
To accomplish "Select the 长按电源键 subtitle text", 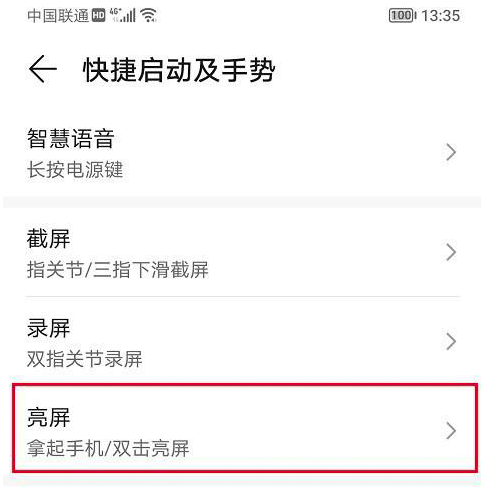I will [75, 169].
